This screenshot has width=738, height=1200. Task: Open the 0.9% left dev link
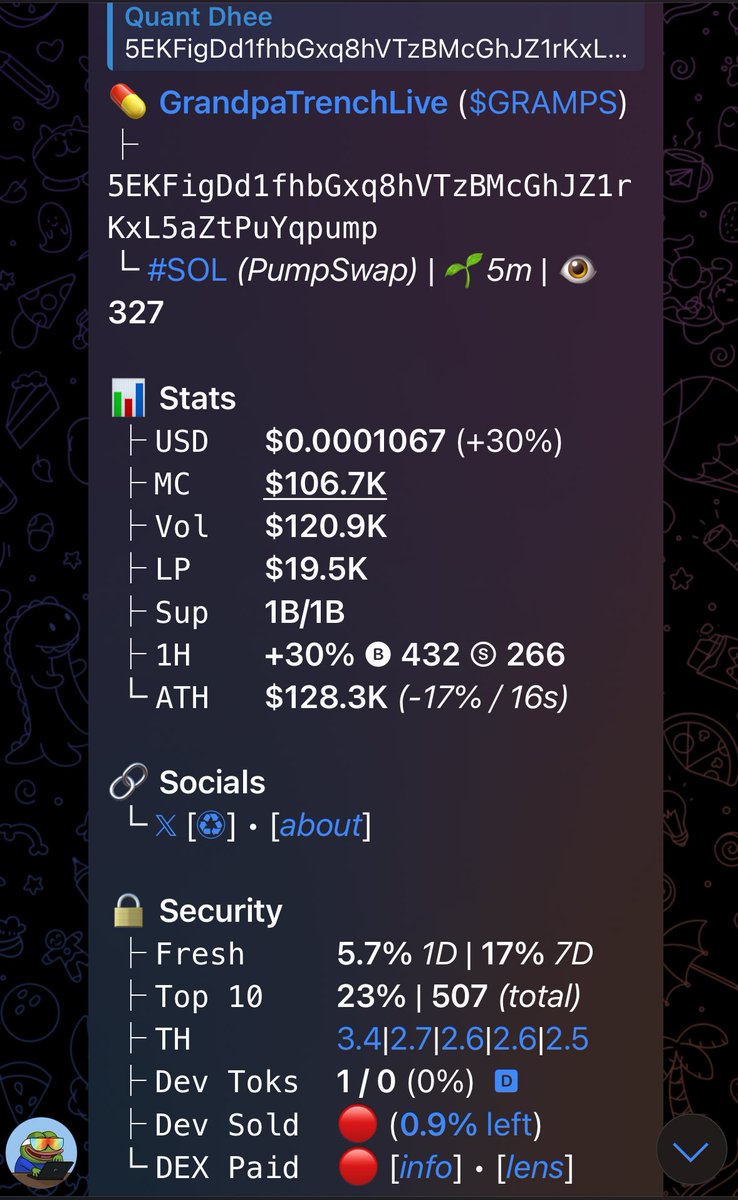coord(466,1125)
